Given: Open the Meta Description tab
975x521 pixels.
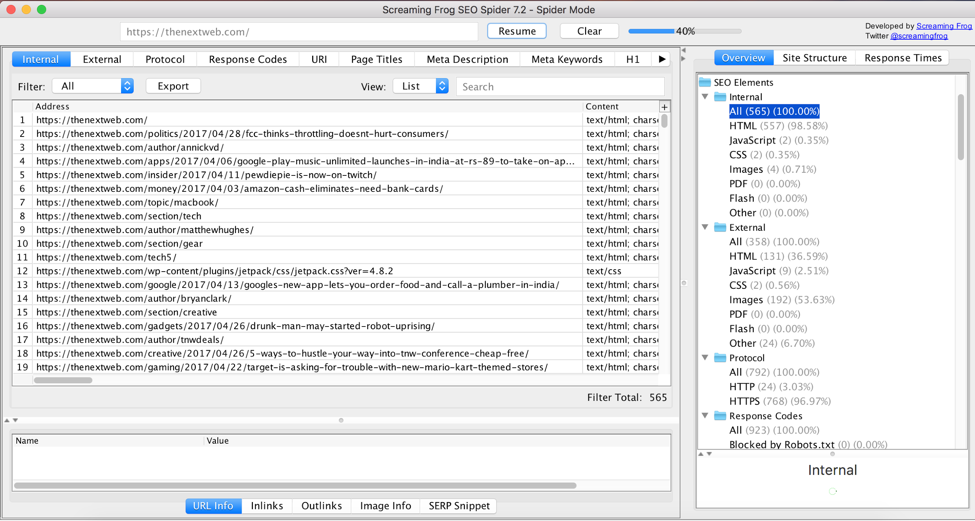Looking at the screenshot, I should tap(468, 59).
